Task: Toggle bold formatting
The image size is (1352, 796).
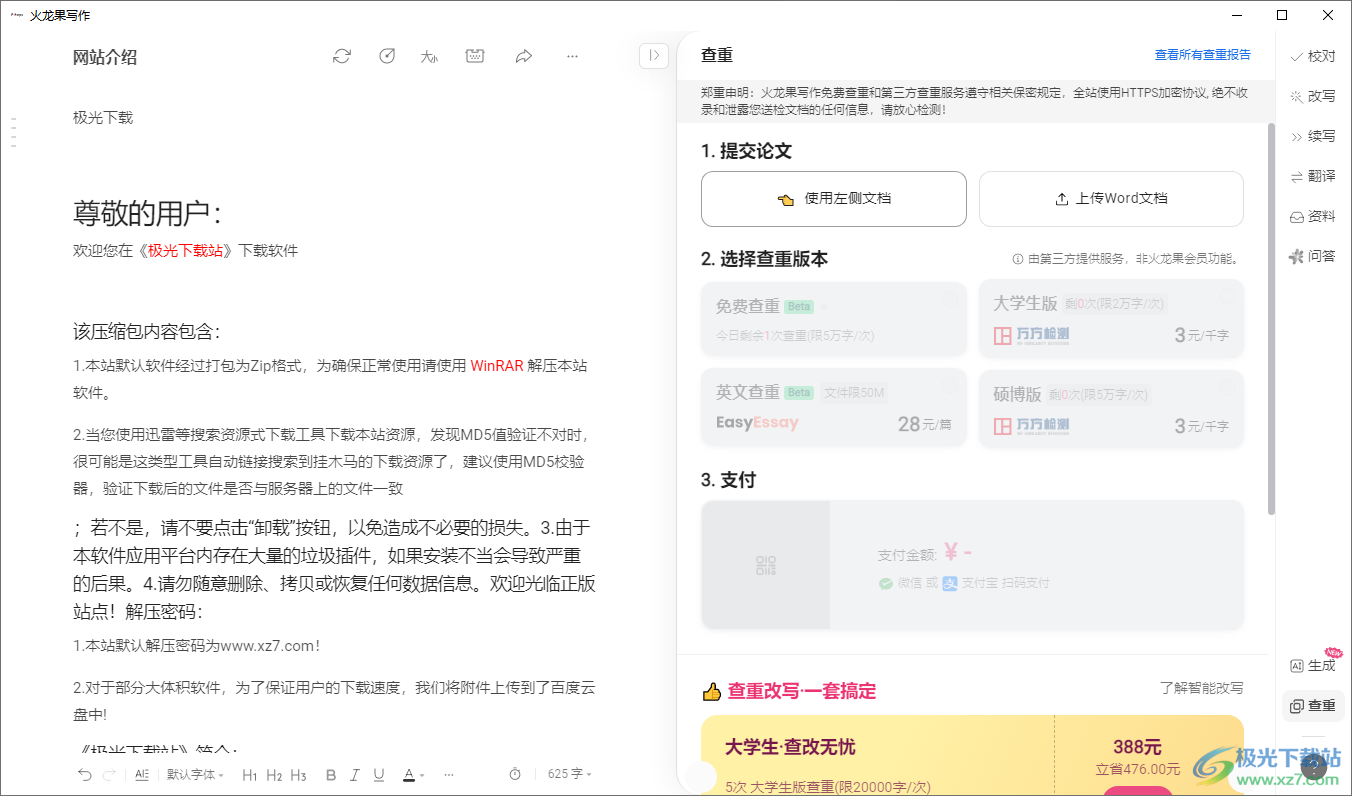Action: tap(330, 775)
